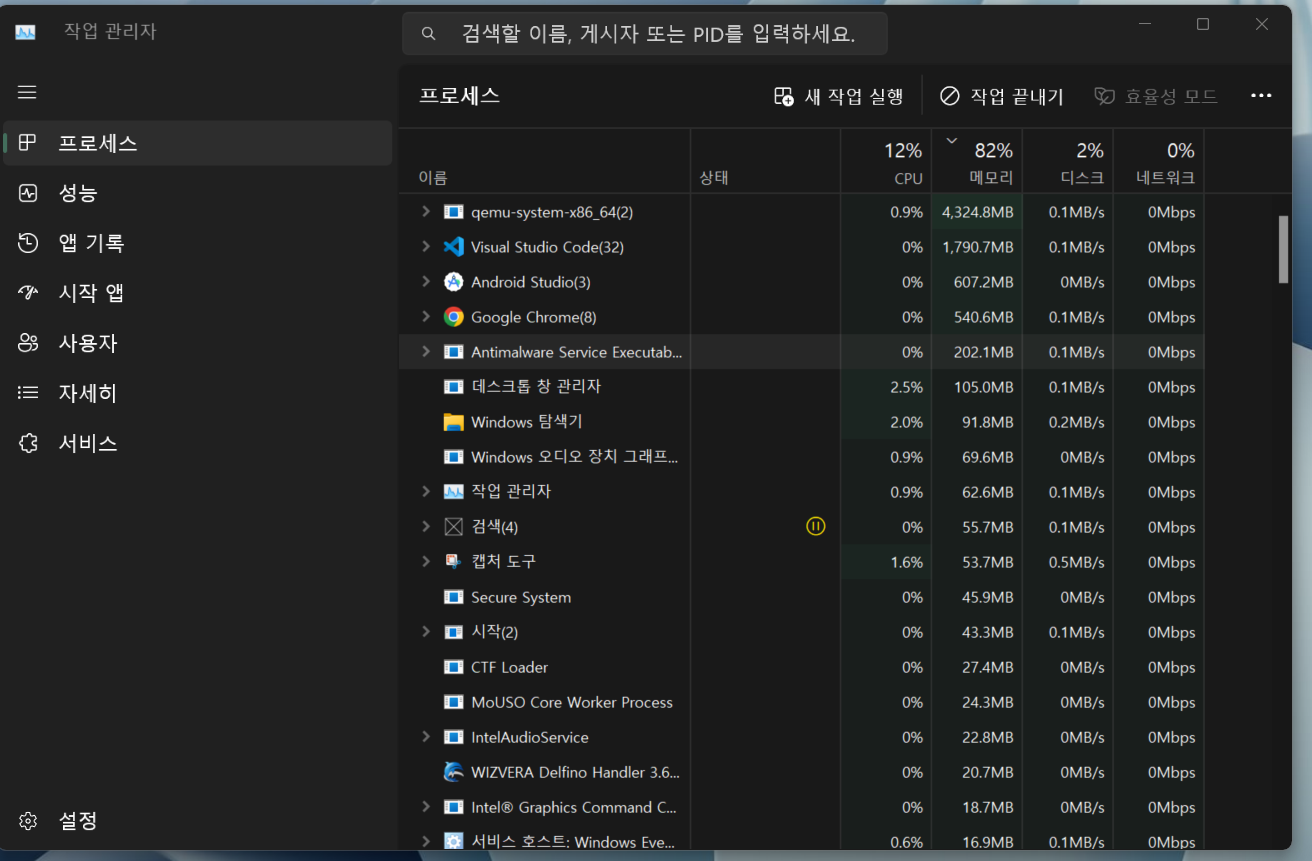This screenshot has height=861, width=1312.
Task: Select the CTF Loader process name
Action: tap(510, 667)
